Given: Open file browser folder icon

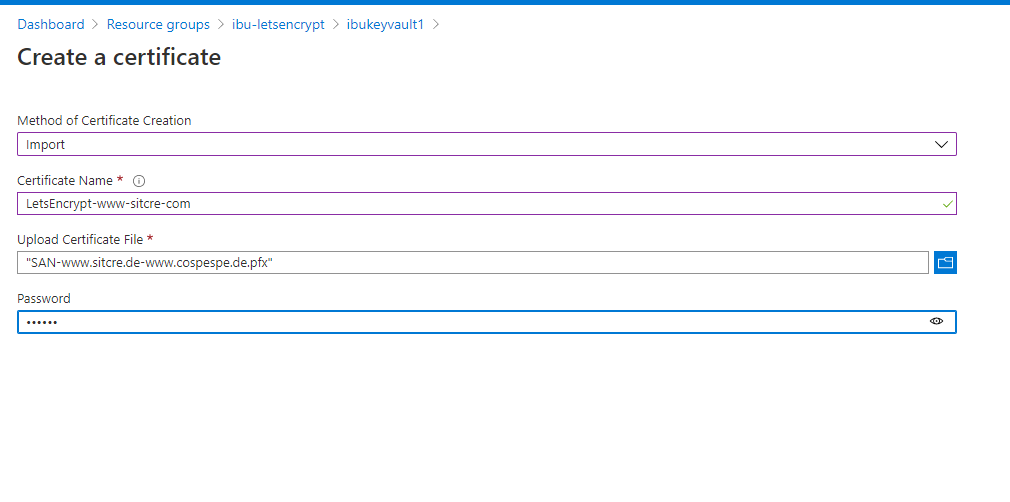Looking at the screenshot, I should pyautogui.click(x=945, y=262).
